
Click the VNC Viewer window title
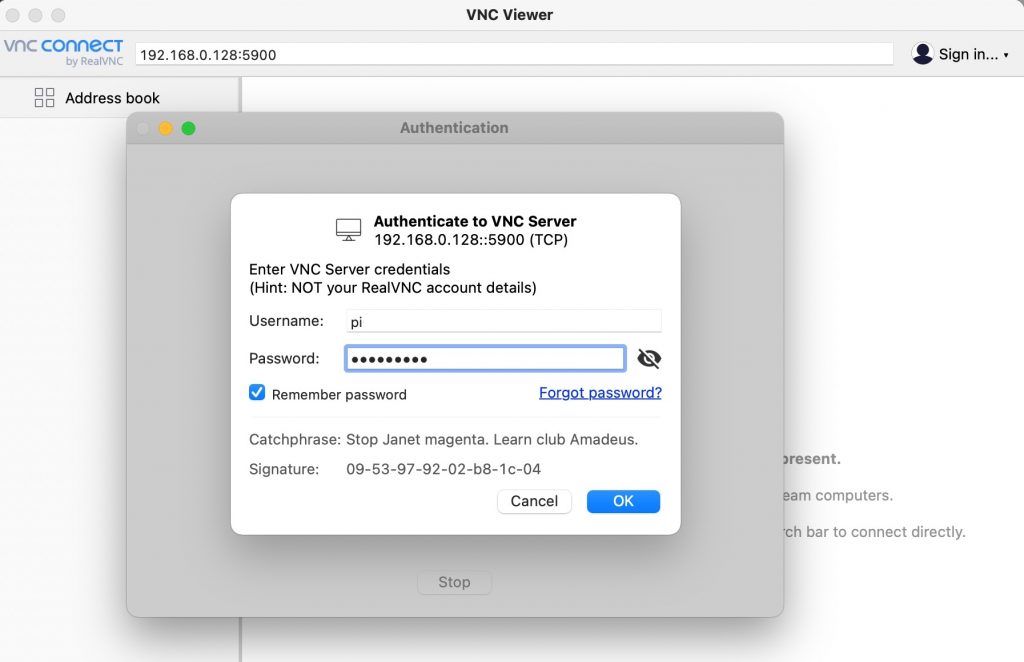509,15
